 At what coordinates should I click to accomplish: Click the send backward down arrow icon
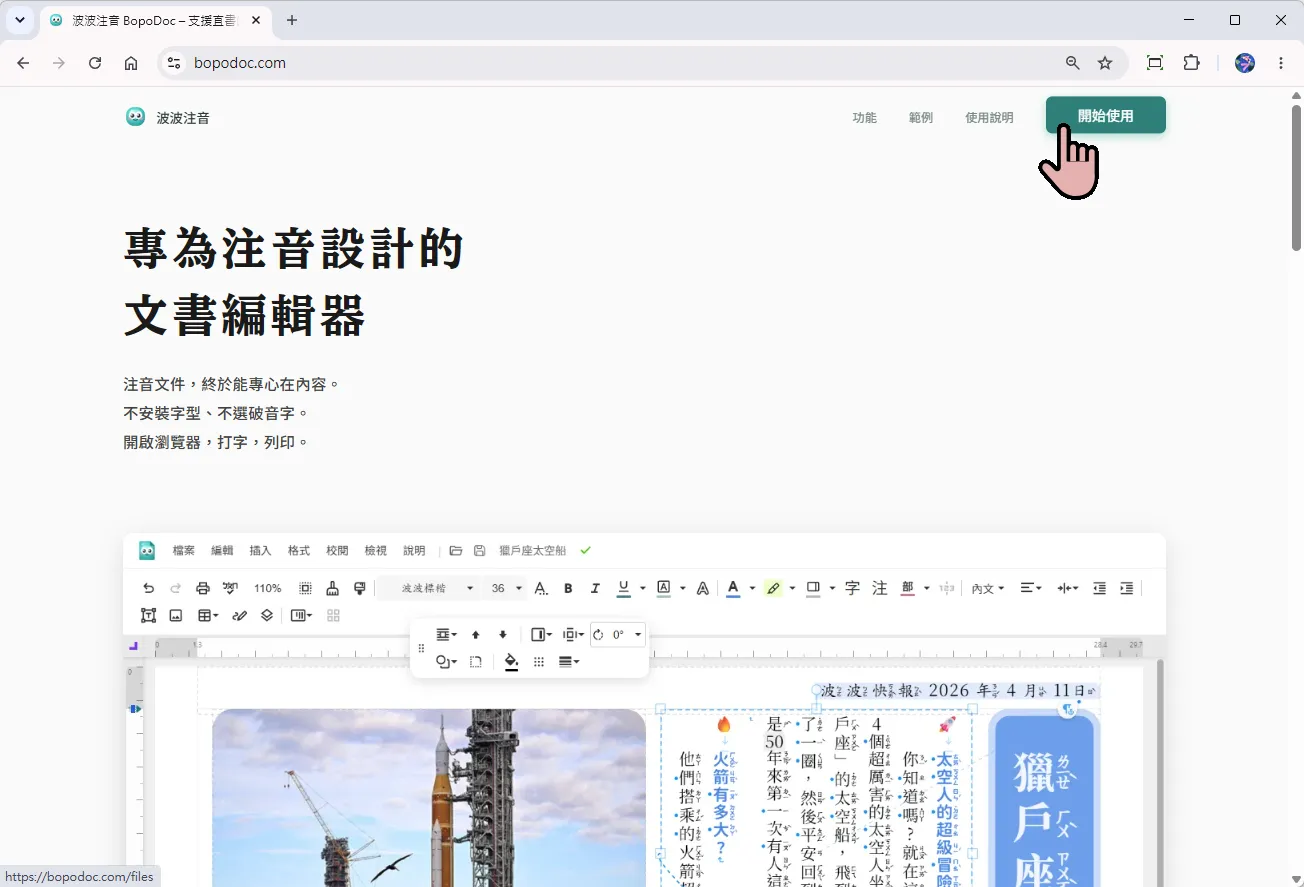(x=503, y=634)
